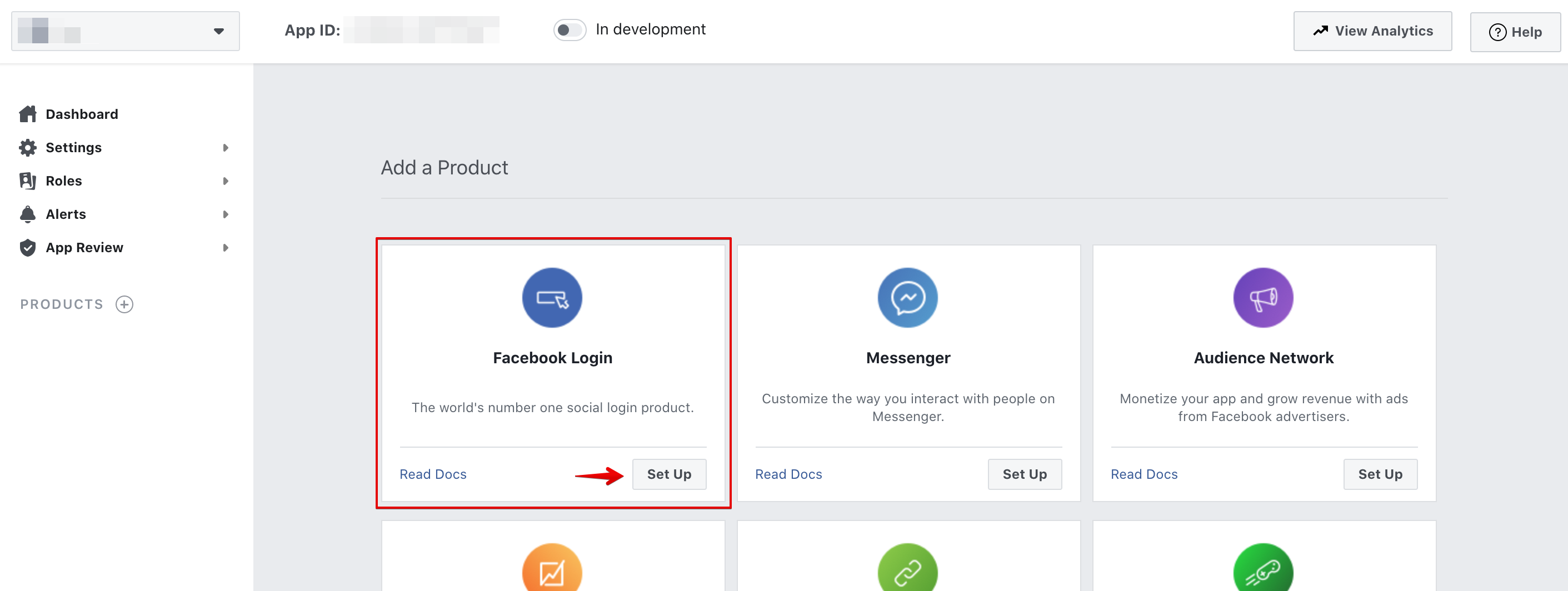Screen dimensions: 1568x591
Task: Set Up Facebook Login
Action: click(669, 474)
